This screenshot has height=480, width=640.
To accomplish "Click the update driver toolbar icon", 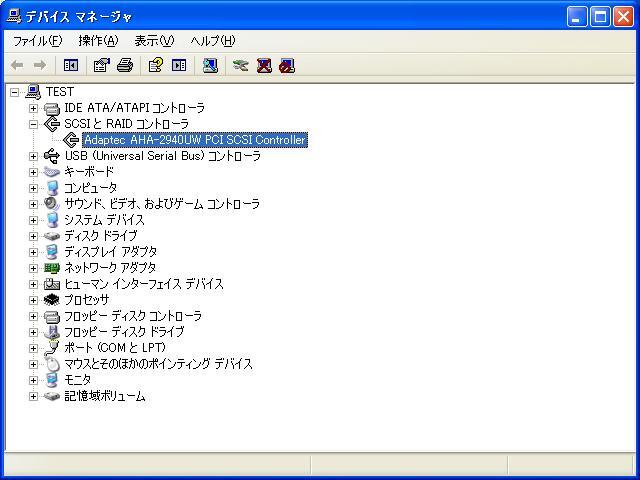I will tap(241, 65).
